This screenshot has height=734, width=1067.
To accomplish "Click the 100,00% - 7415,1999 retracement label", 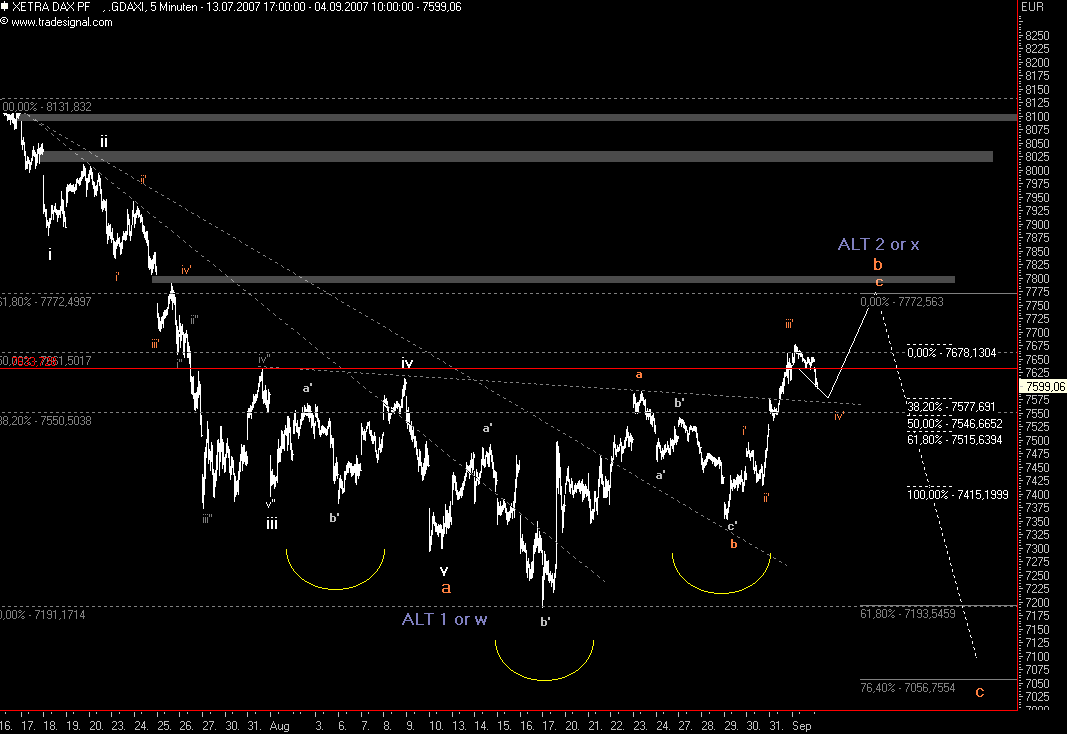I will (x=957, y=494).
